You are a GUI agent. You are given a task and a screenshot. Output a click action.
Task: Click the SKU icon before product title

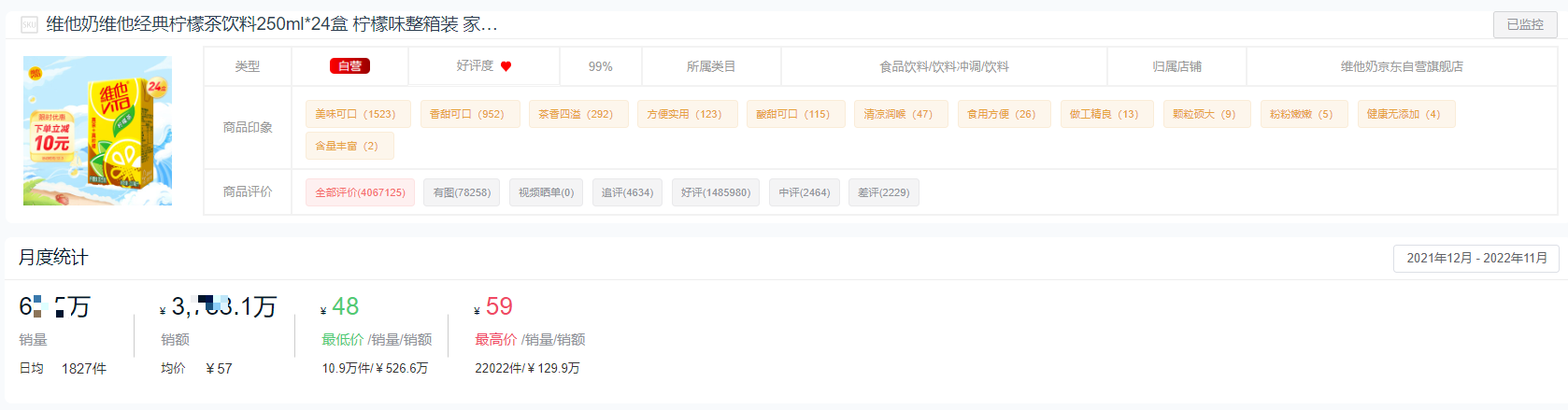(29, 24)
